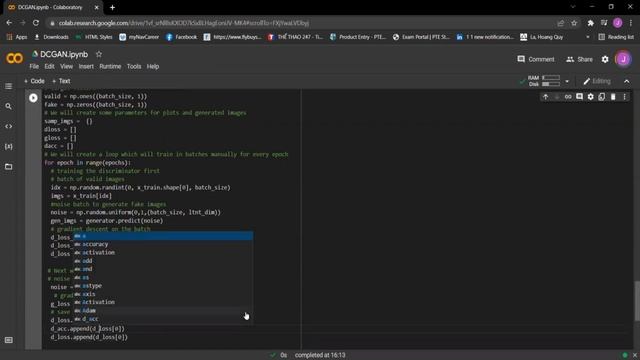The width and height of the screenshot is (640, 360).
Task: Open the share page icon in the address bar
Action: click(x=561, y=23)
